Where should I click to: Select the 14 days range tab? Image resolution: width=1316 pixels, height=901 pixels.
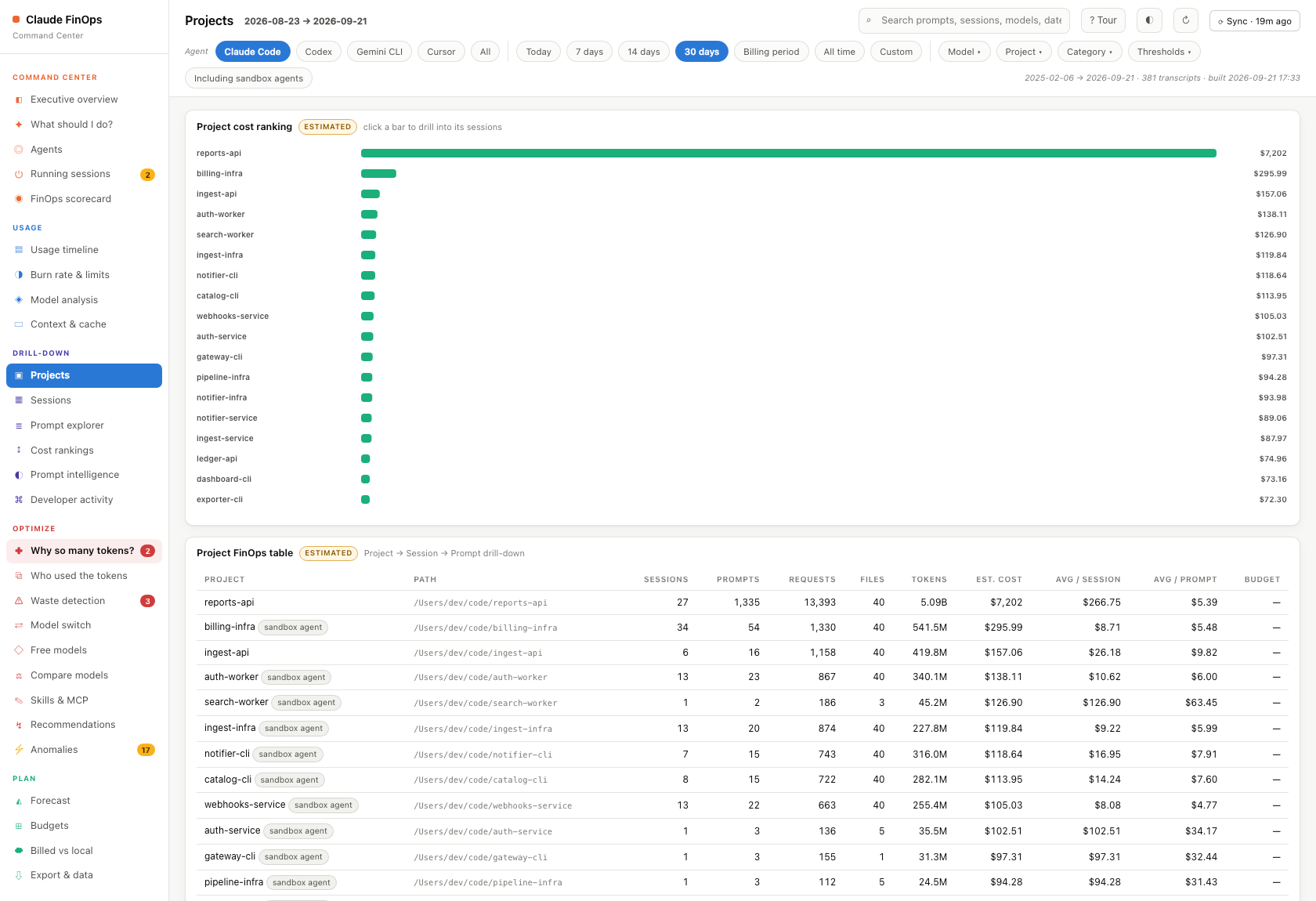(644, 52)
